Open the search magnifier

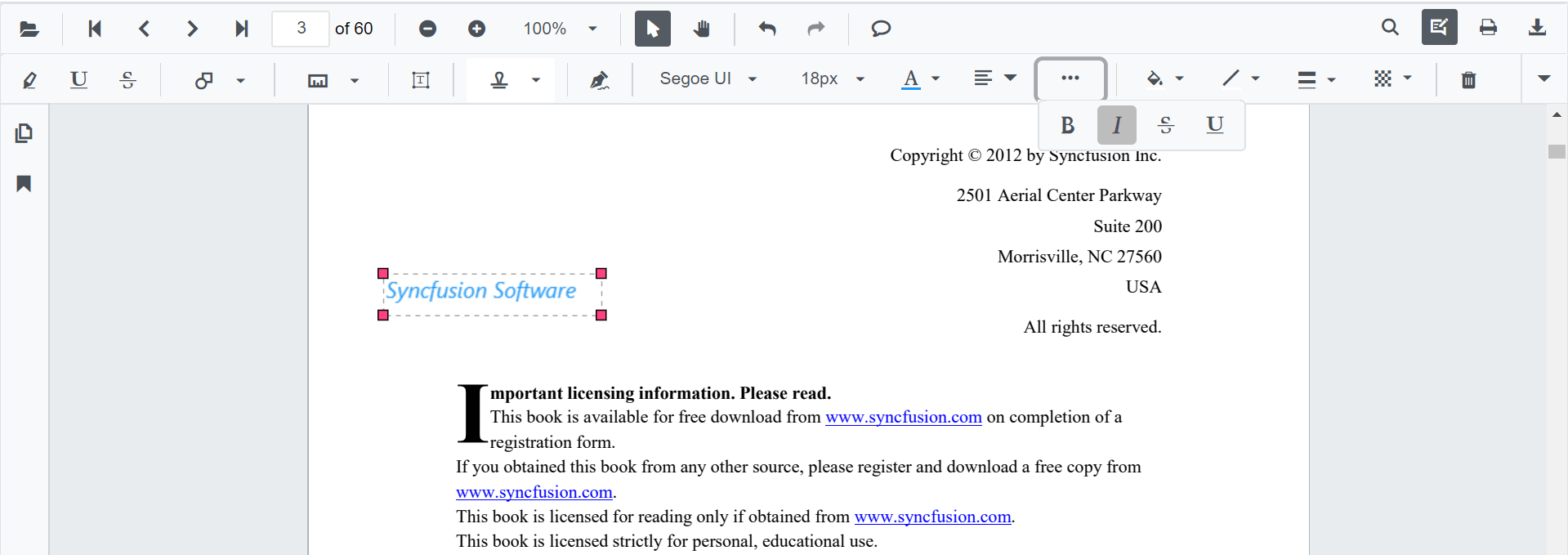point(1390,27)
